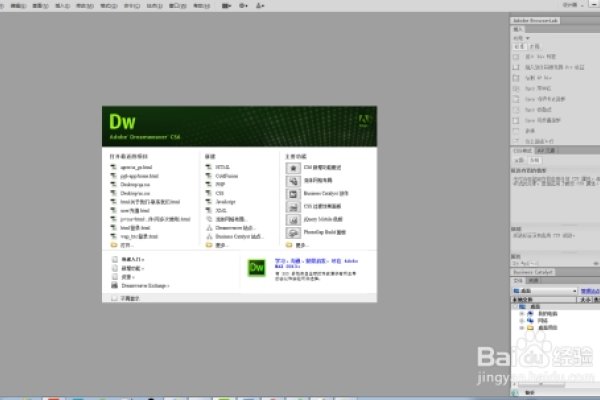Expand the My Computer tree node
This screenshot has height=400, width=600.
(521, 313)
